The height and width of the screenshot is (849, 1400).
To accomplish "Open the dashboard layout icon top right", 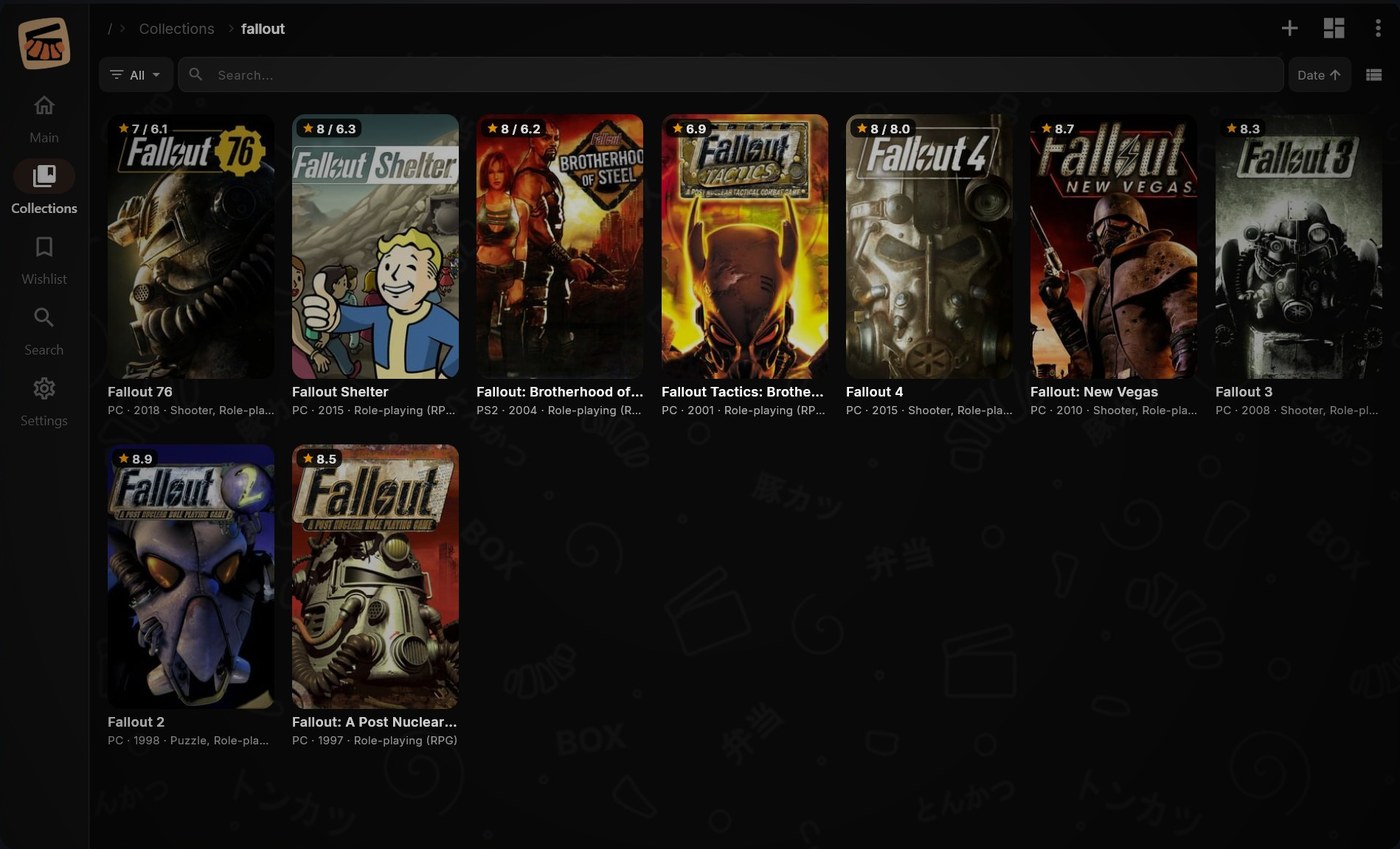I will tap(1334, 28).
